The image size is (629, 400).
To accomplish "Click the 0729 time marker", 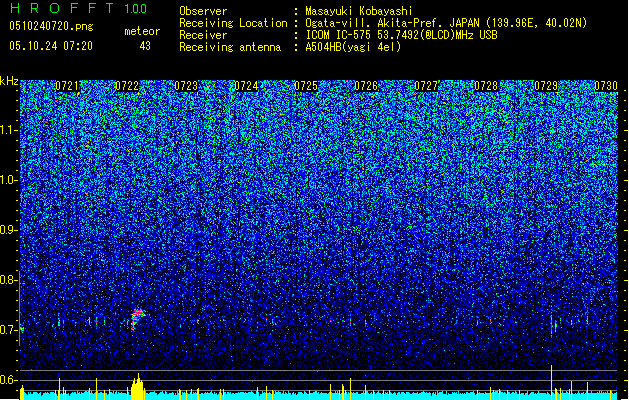I will [546, 86].
